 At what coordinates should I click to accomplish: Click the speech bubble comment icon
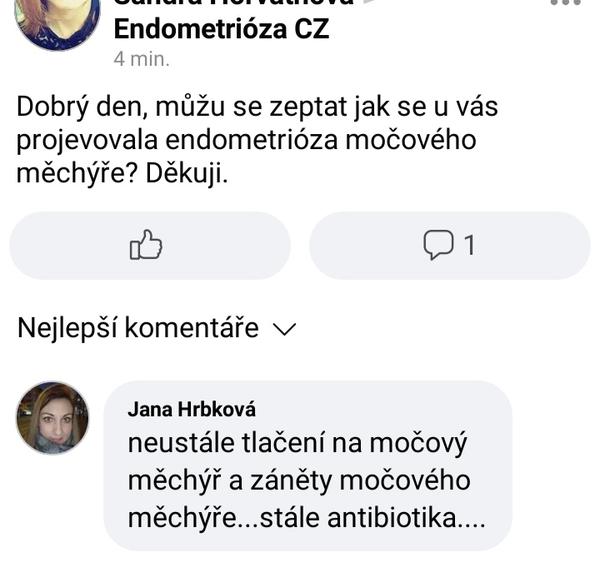click(x=438, y=245)
